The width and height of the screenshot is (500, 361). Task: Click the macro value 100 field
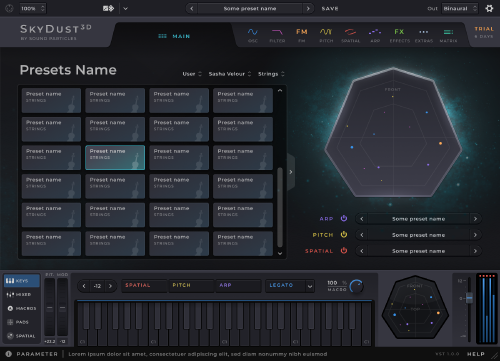(x=332, y=283)
